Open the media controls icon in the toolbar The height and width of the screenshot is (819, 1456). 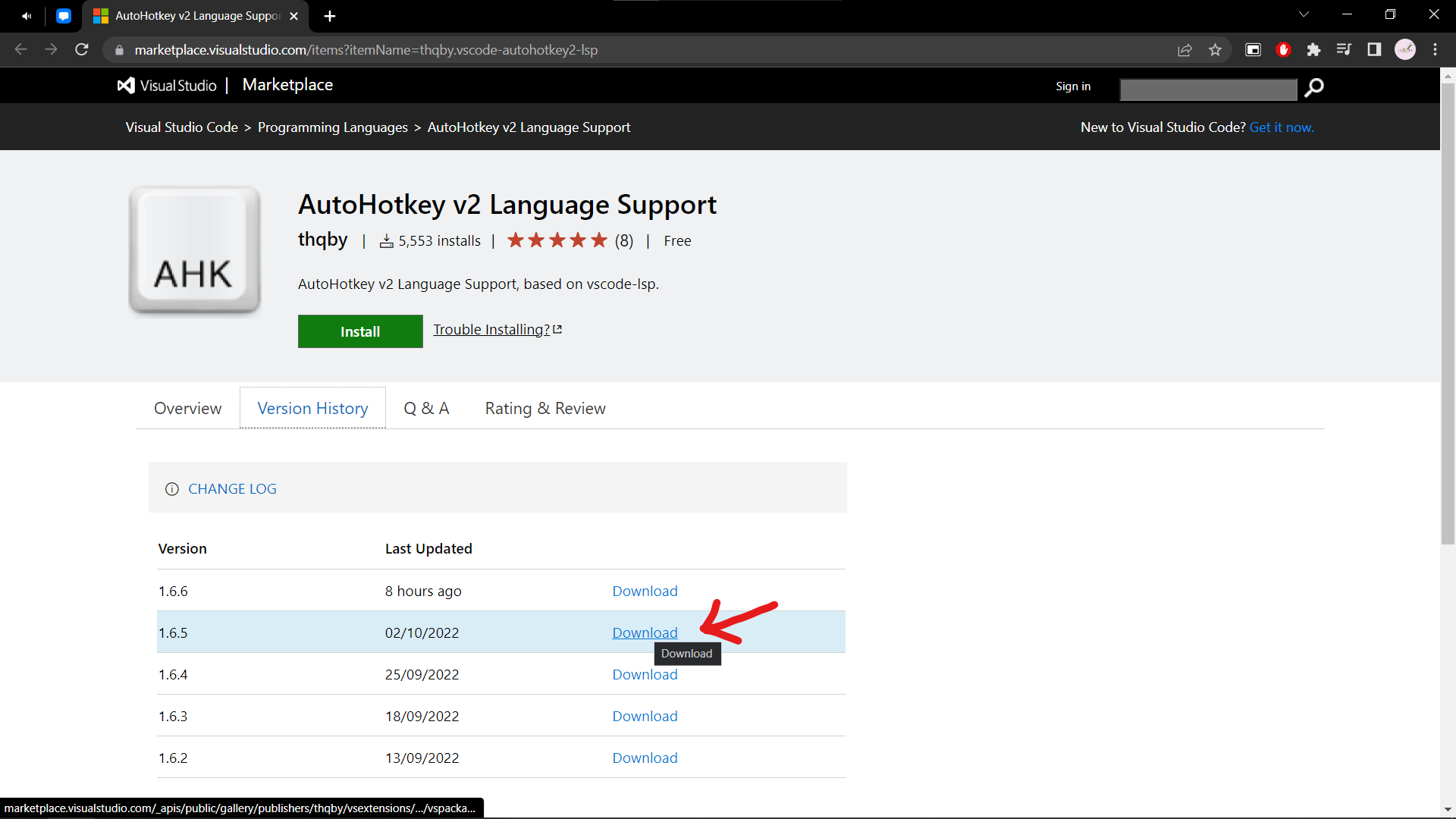coord(1344,49)
